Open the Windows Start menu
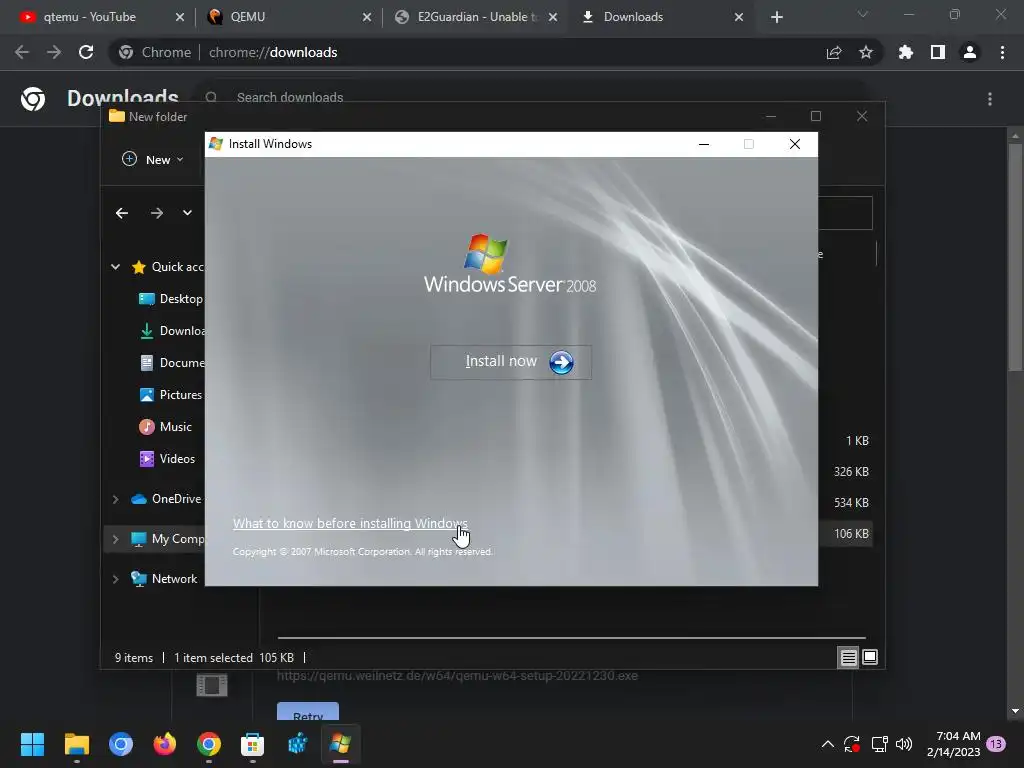Screen dimensions: 1024x768 coord(32,744)
